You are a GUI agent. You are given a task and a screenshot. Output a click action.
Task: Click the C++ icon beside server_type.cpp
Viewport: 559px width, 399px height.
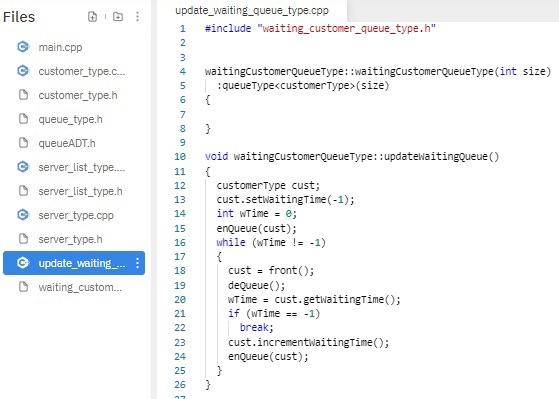[x=23, y=215]
